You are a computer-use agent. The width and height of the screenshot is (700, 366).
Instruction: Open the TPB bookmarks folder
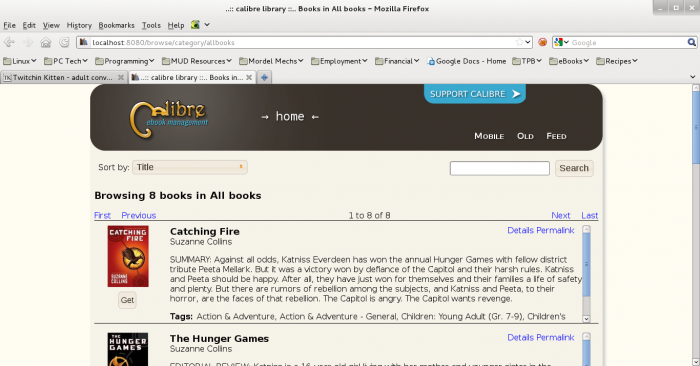click(x=527, y=61)
